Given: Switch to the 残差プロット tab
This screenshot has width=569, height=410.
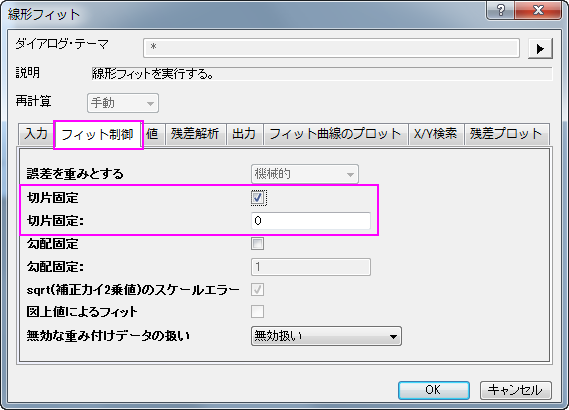Looking at the screenshot, I should (506, 134).
